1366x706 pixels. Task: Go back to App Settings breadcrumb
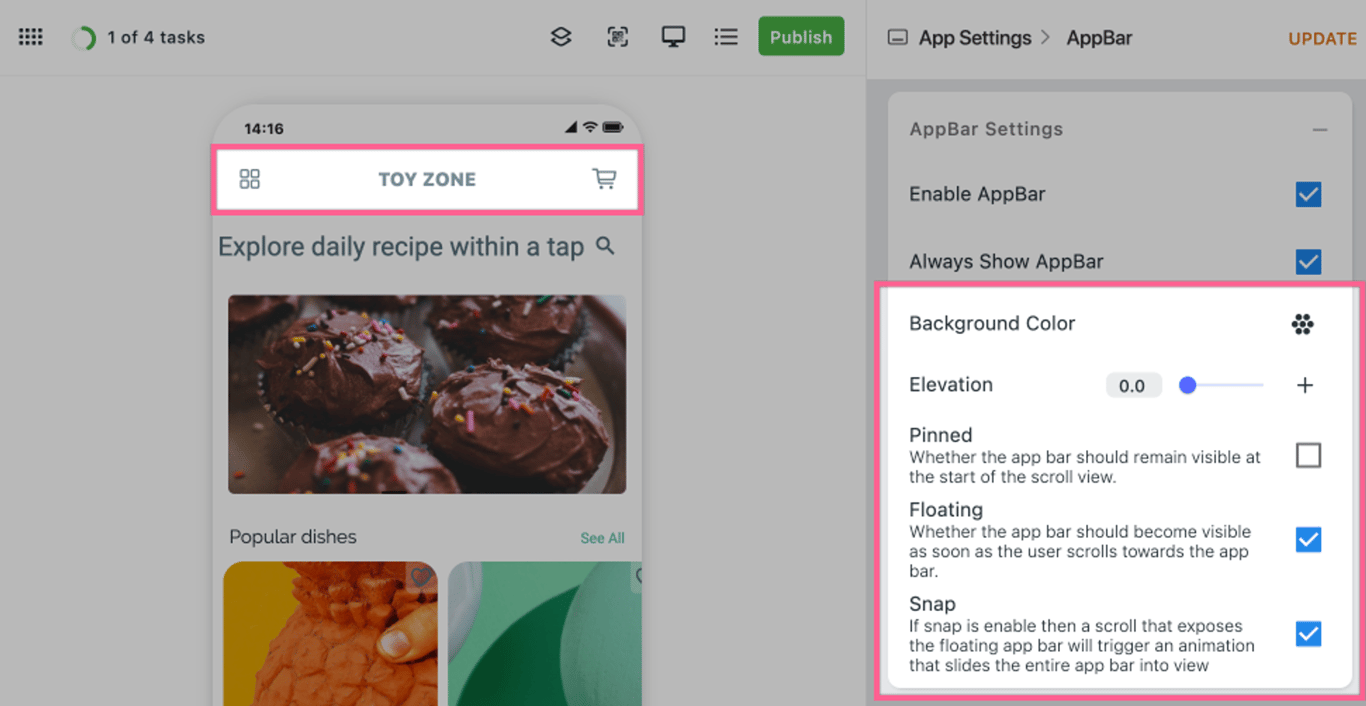click(975, 38)
